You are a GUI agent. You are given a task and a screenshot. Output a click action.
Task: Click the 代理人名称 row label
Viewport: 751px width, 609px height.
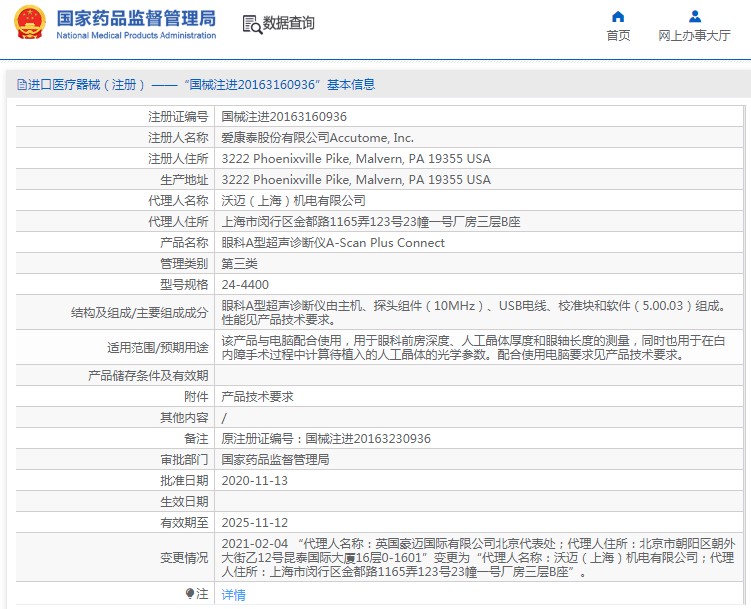(x=178, y=201)
